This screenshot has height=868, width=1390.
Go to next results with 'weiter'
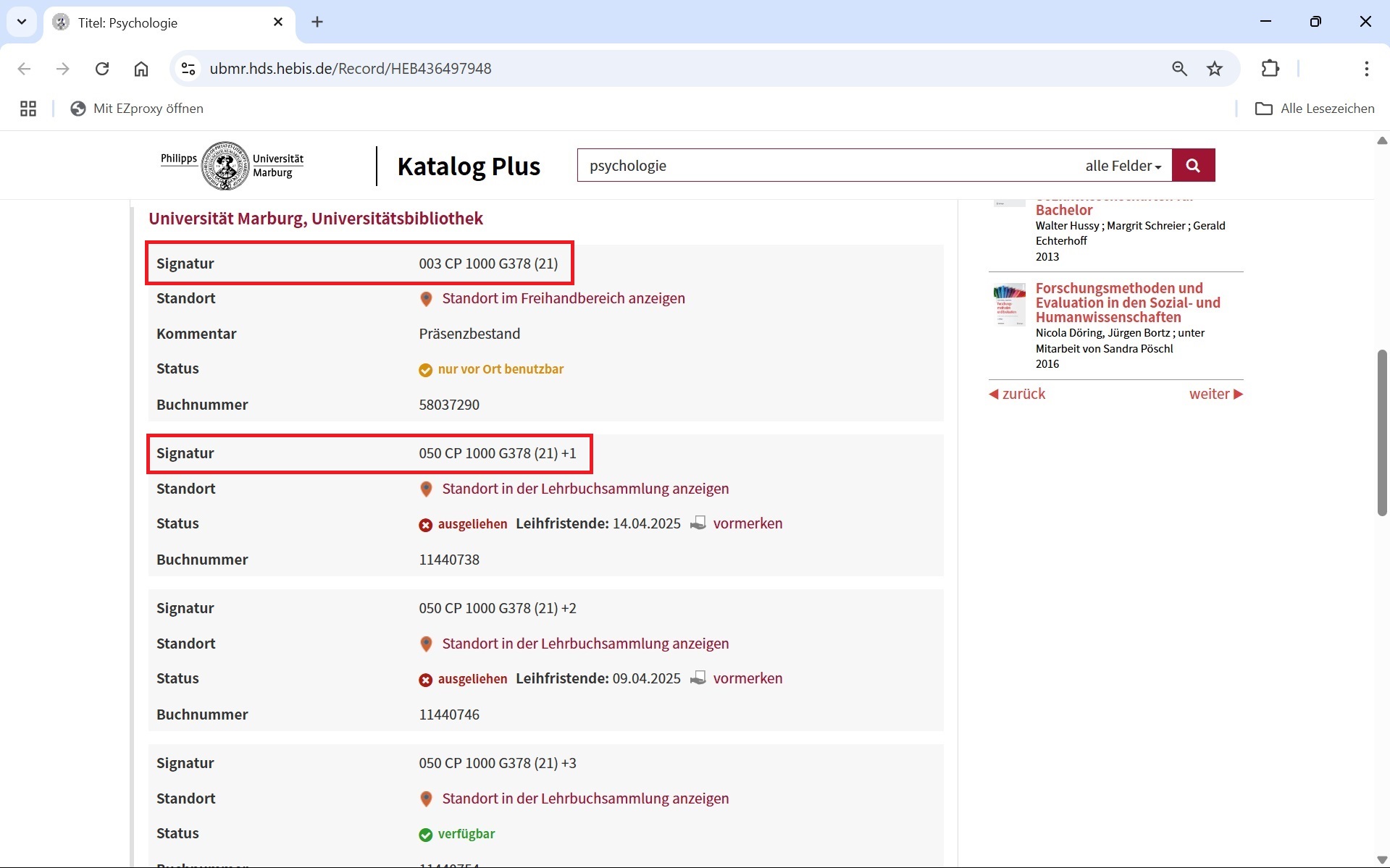point(1215,394)
